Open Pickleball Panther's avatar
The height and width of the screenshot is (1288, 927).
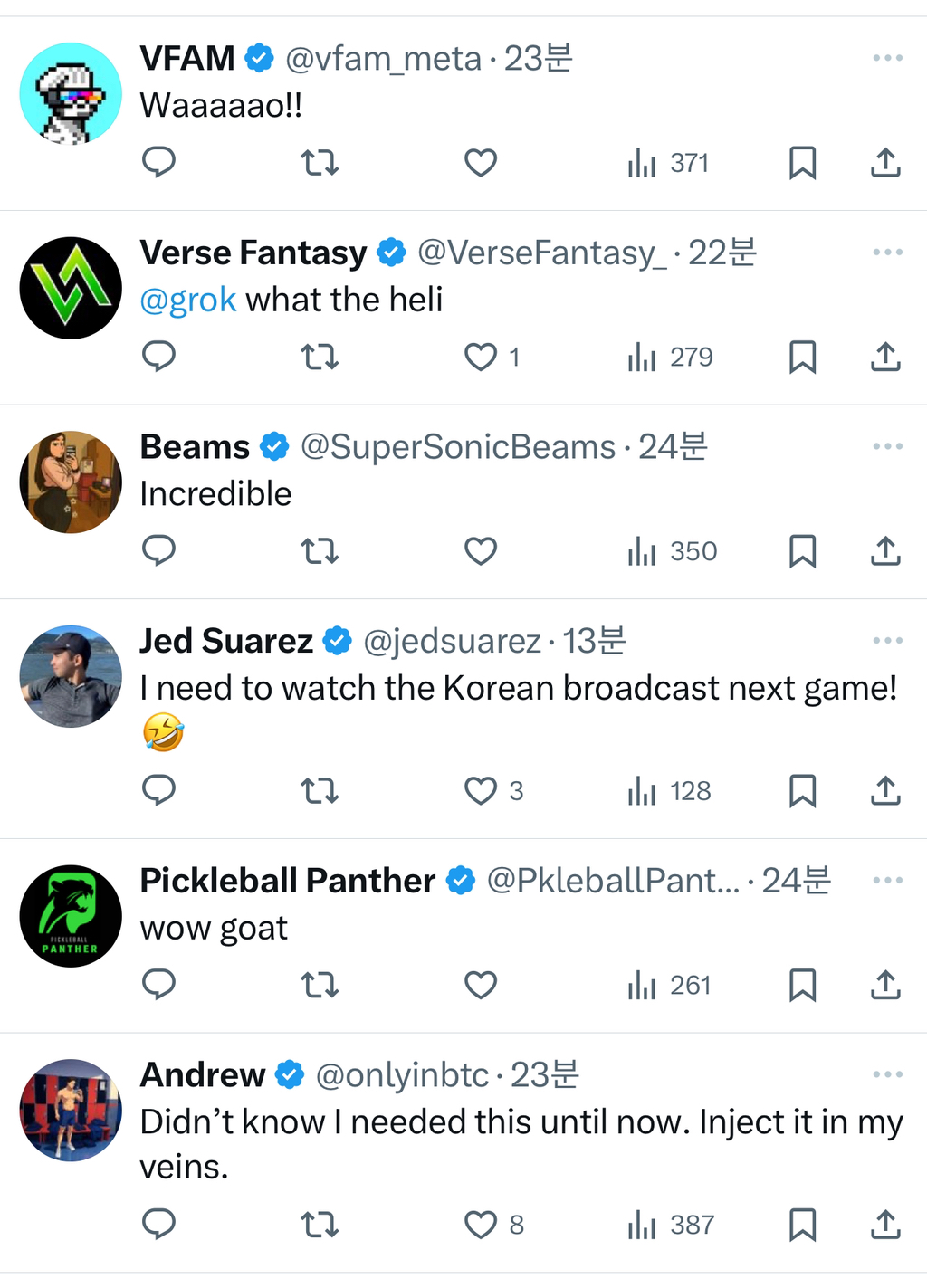[71, 916]
